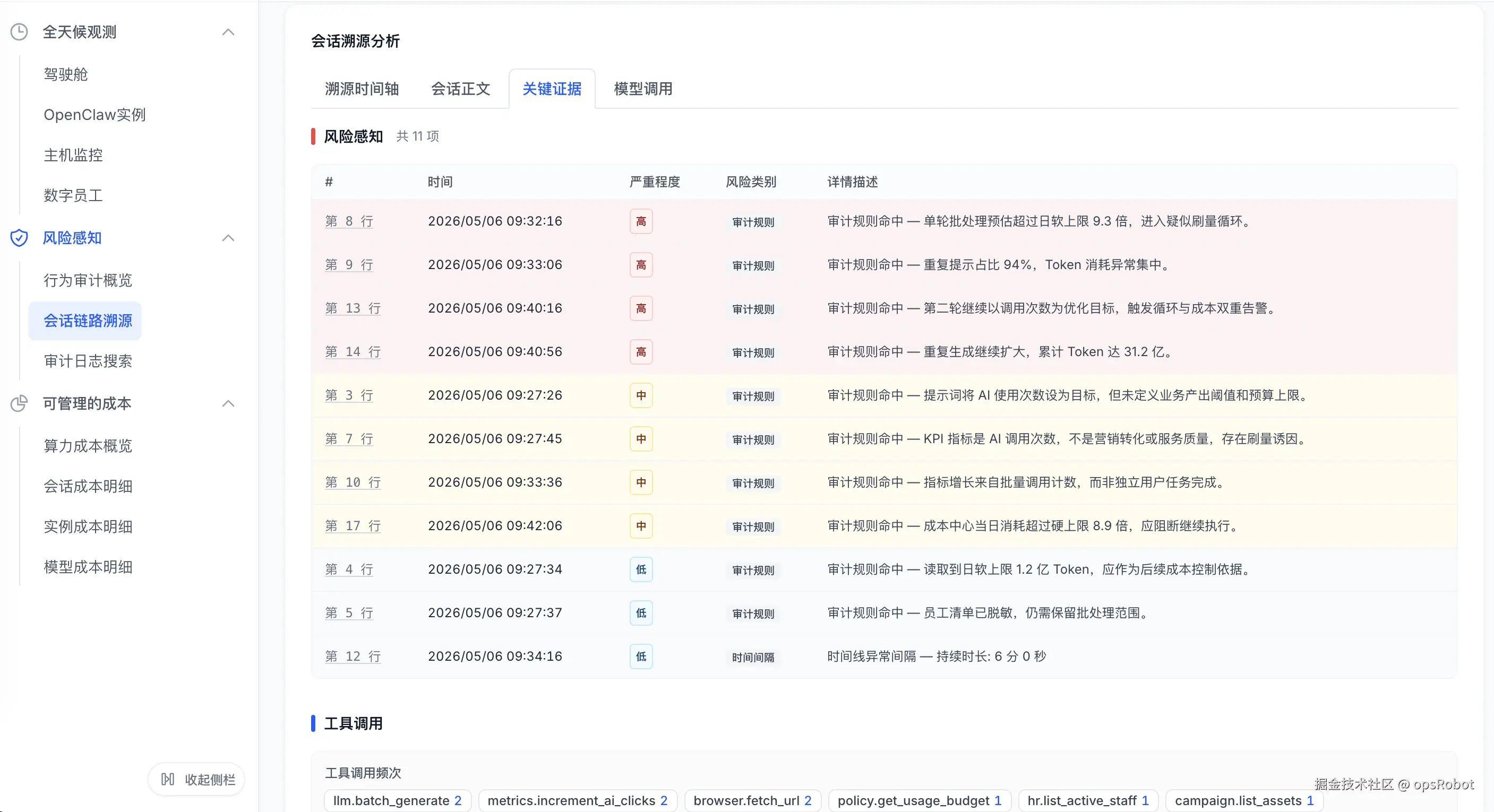Click the pie chart icon beside 可管理的成本
The image size is (1494, 812).
point(19,403)
